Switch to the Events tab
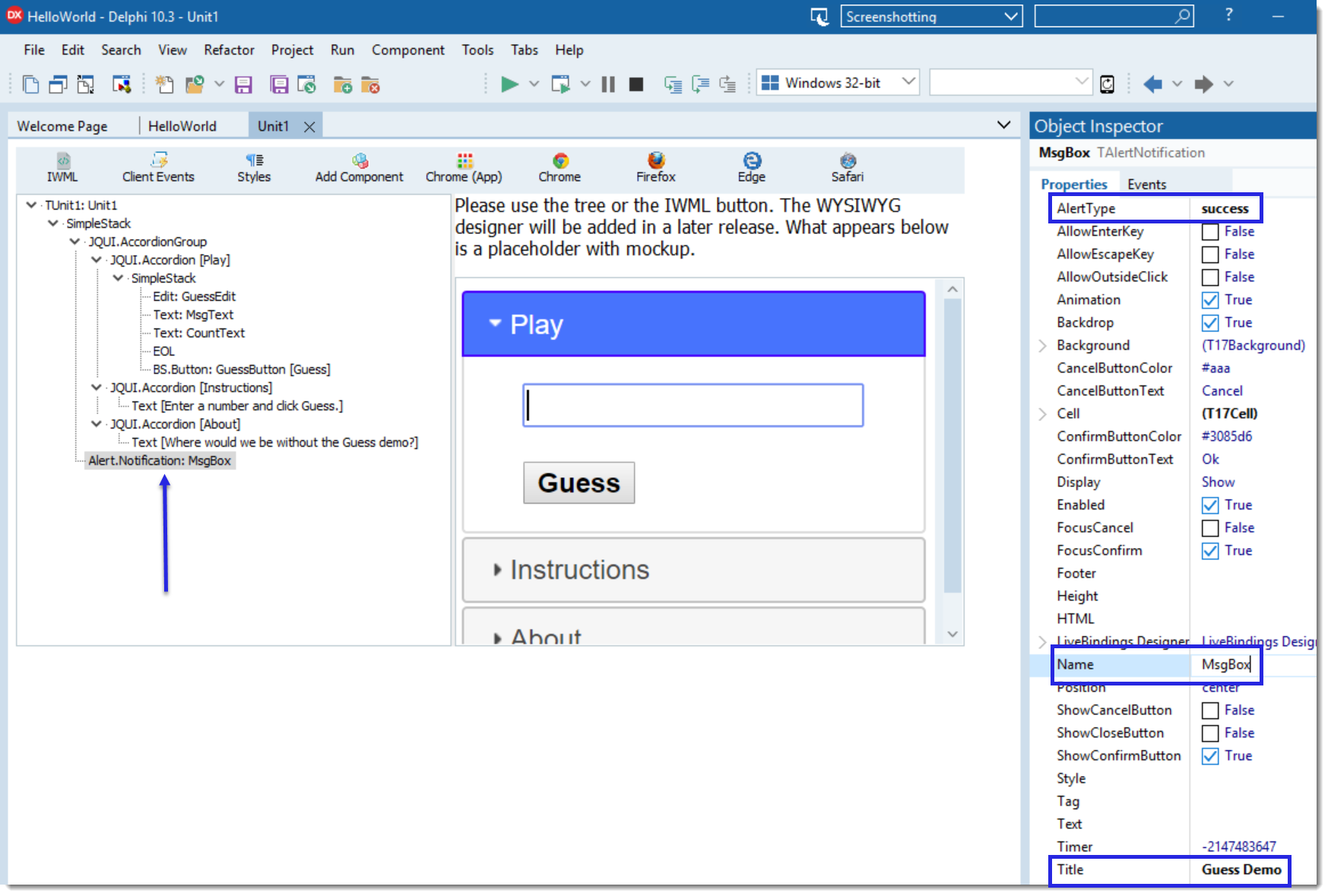Screen dimensions: 1328x896 1146,185
